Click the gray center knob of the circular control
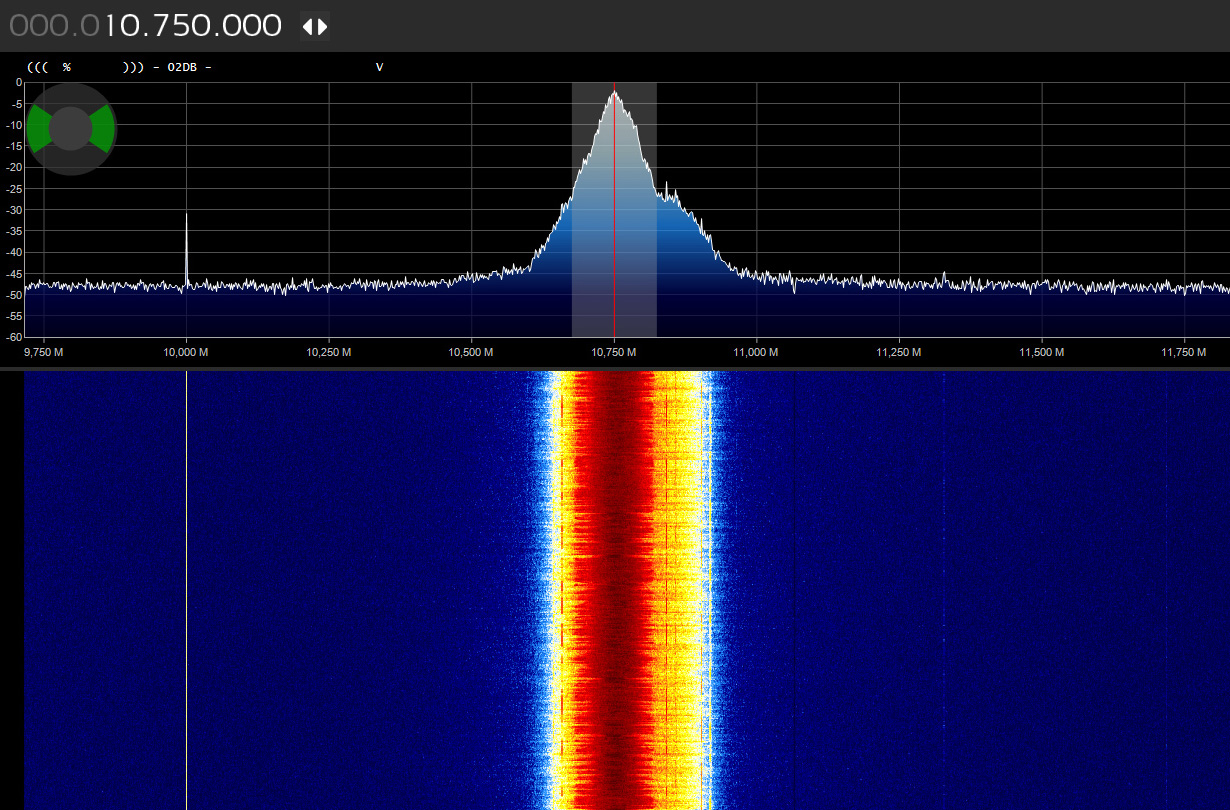Image resolution: width=1230 pixels, height=810 pixels. coord(70,129)
